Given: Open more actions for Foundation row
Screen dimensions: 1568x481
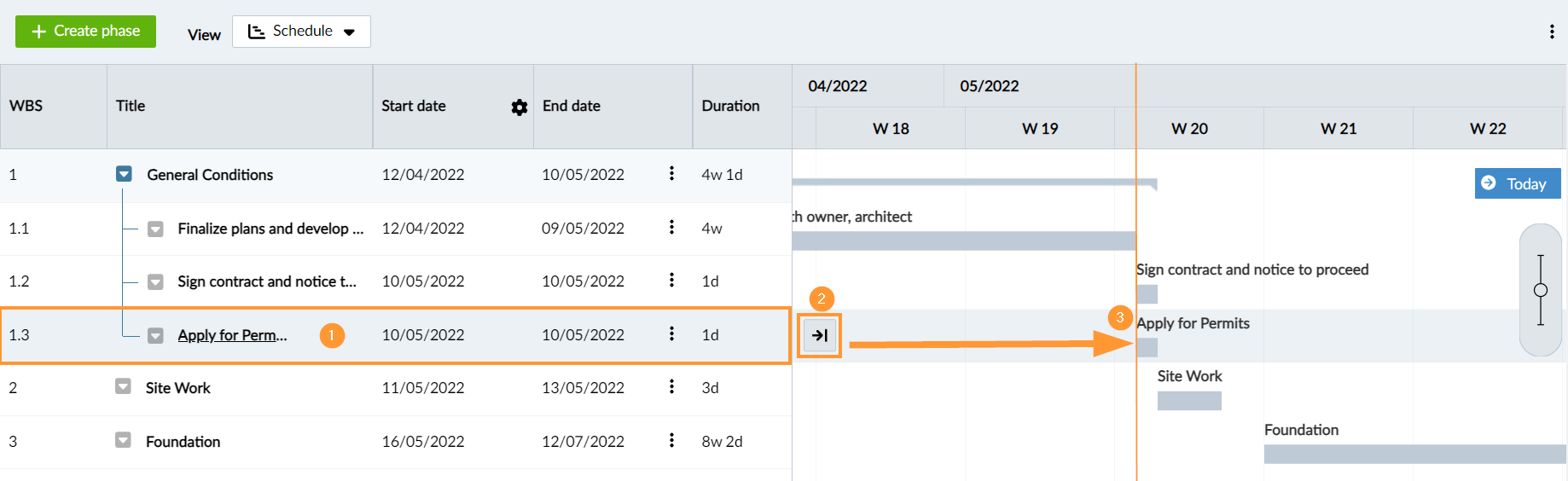Looking at the screenshot, I should tap(671, 440).
